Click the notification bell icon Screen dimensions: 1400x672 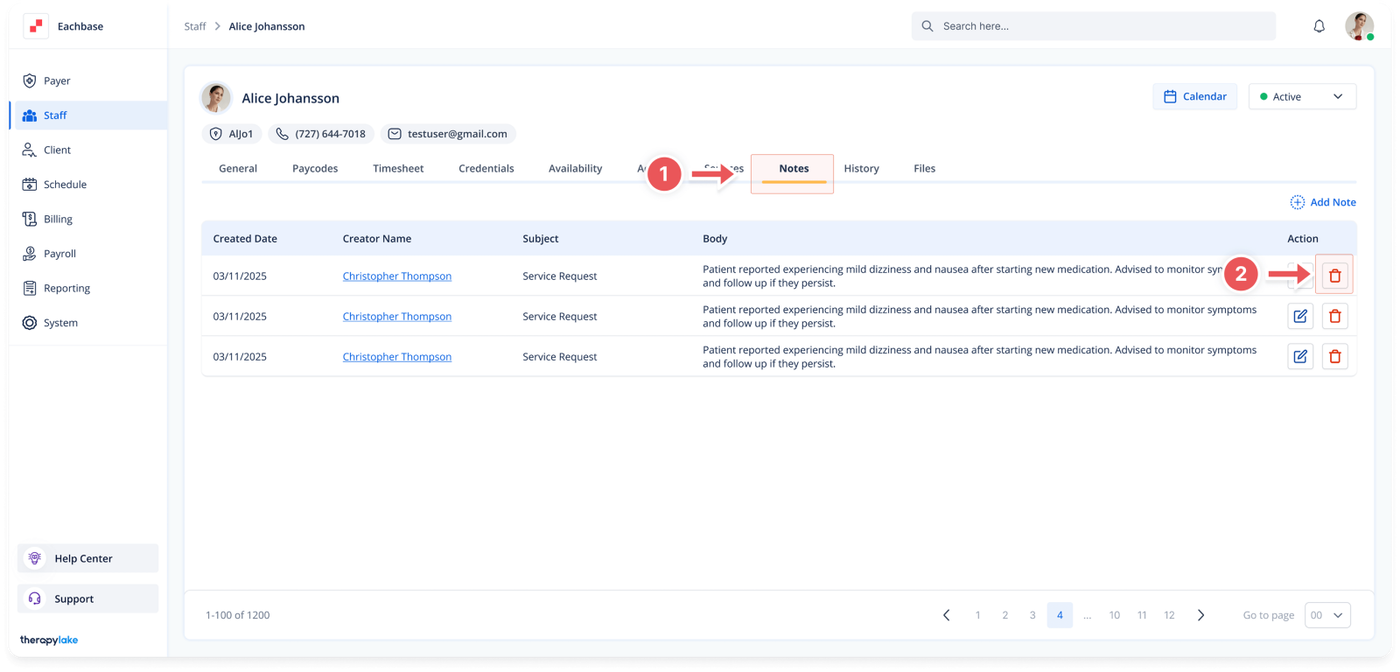(x=1319, y=26)
